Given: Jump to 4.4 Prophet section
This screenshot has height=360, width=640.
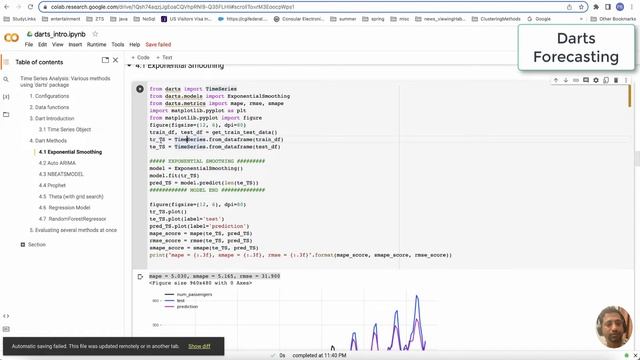Looking at the screenshot, I should click(52, 185).
